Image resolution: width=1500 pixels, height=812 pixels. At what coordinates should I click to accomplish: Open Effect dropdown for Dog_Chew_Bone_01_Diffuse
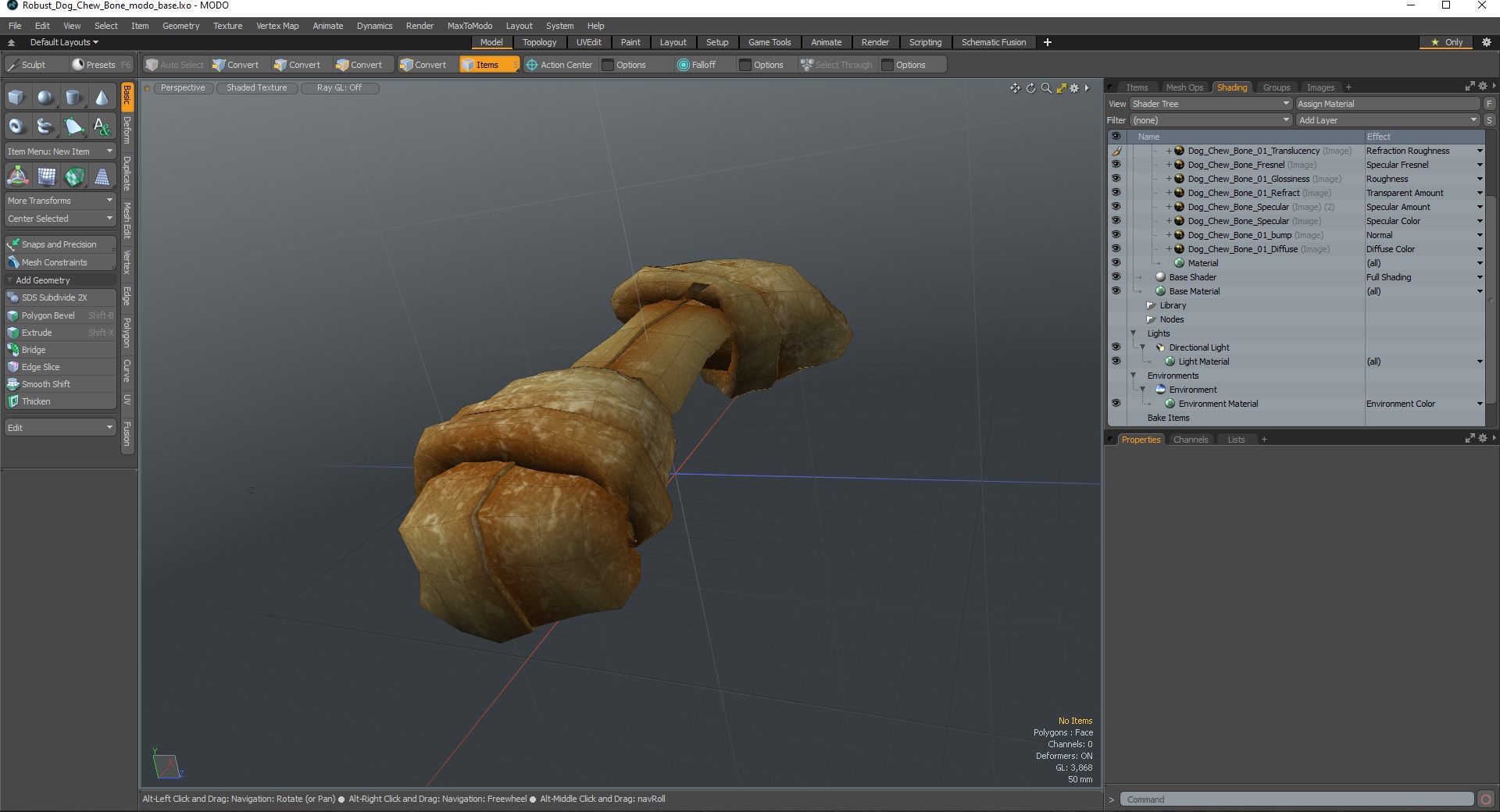tap(1479, 249)
